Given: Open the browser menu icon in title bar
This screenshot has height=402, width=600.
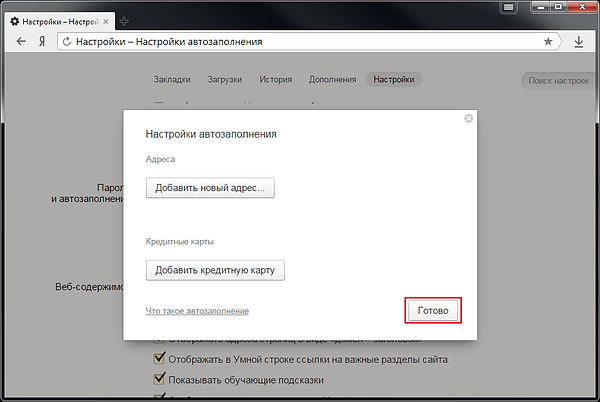Looking at the screenshot, I should point(508,7).
